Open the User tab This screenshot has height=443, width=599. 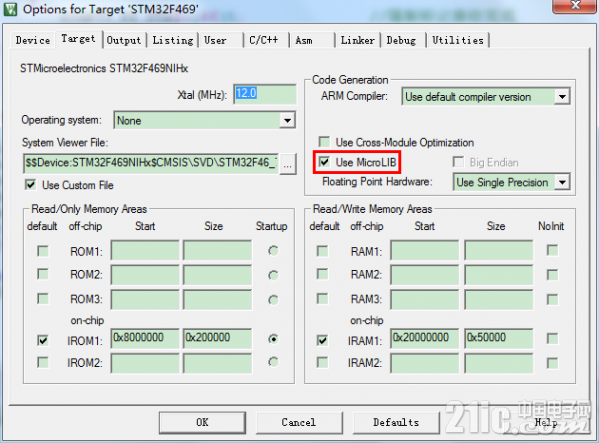coord(215,40)
